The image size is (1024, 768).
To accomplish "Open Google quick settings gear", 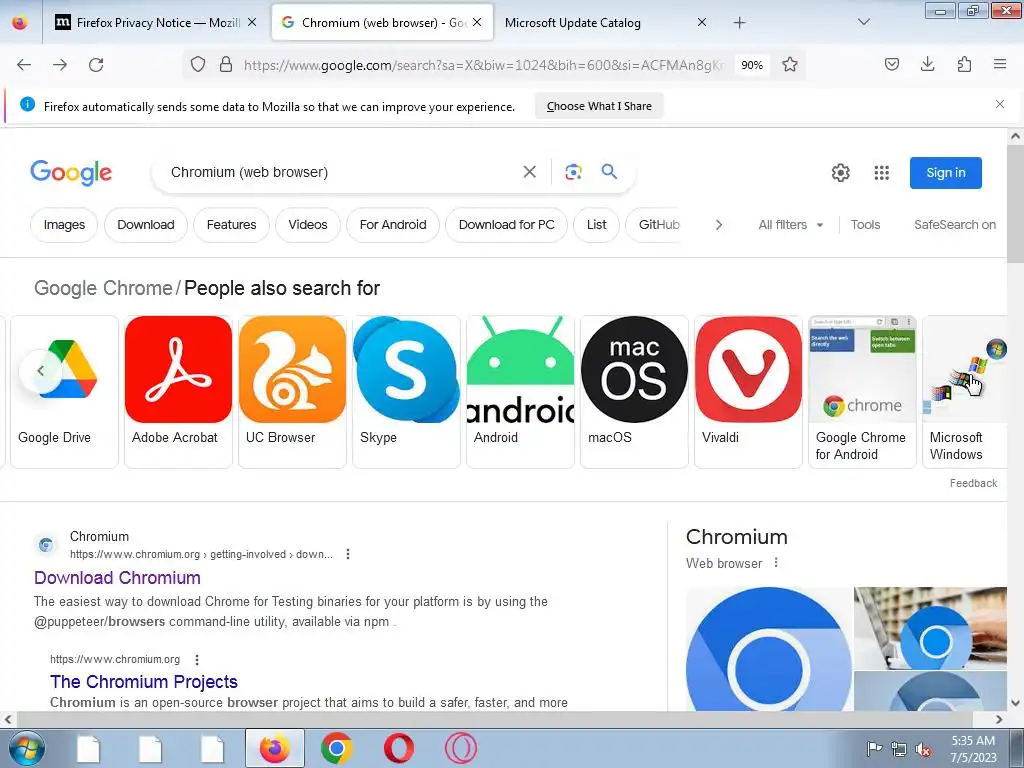I will click(x=840, y=172).
